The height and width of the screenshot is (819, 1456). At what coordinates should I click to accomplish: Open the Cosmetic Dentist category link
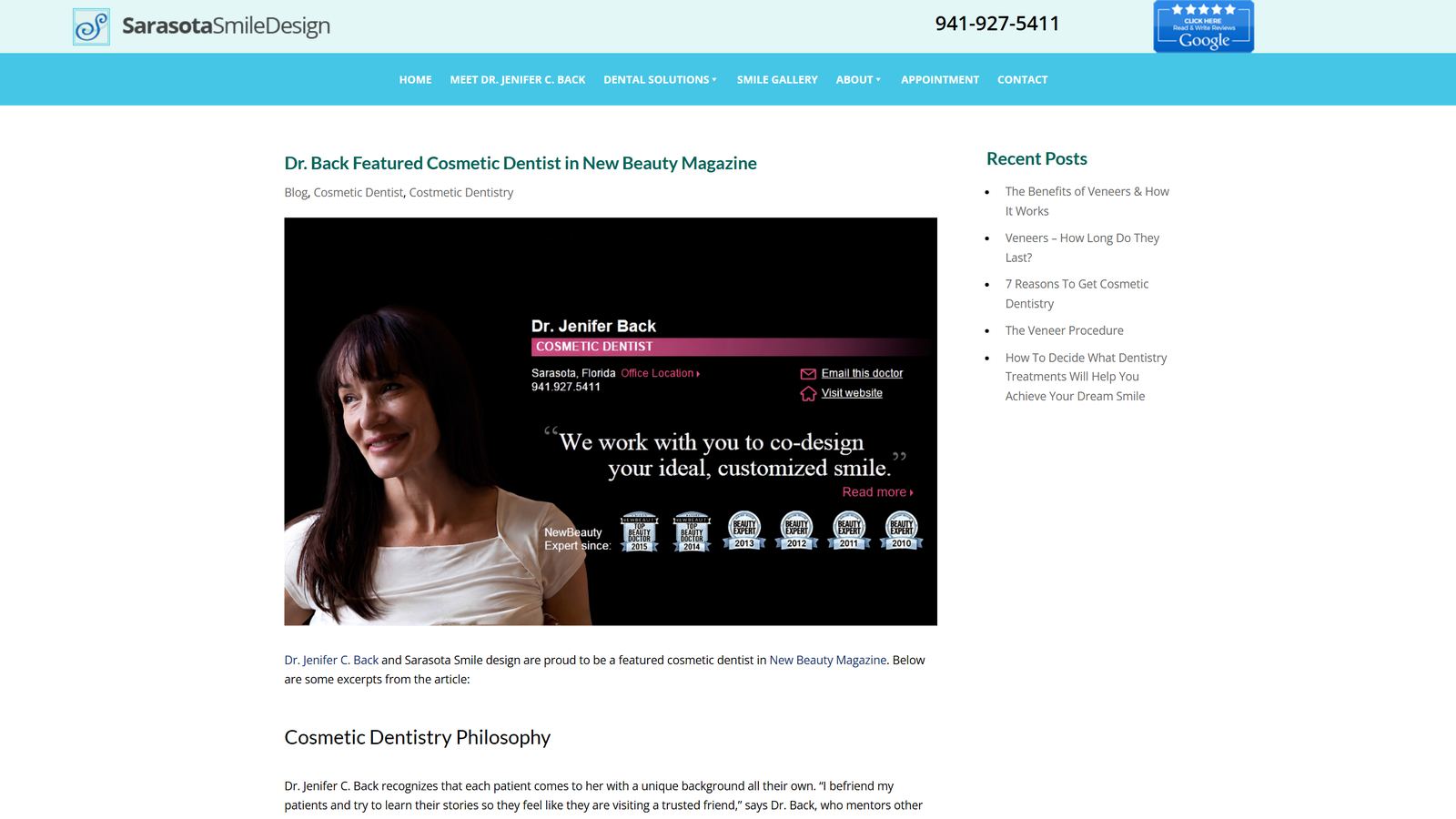pyautogui.click(x=359, y=192)
